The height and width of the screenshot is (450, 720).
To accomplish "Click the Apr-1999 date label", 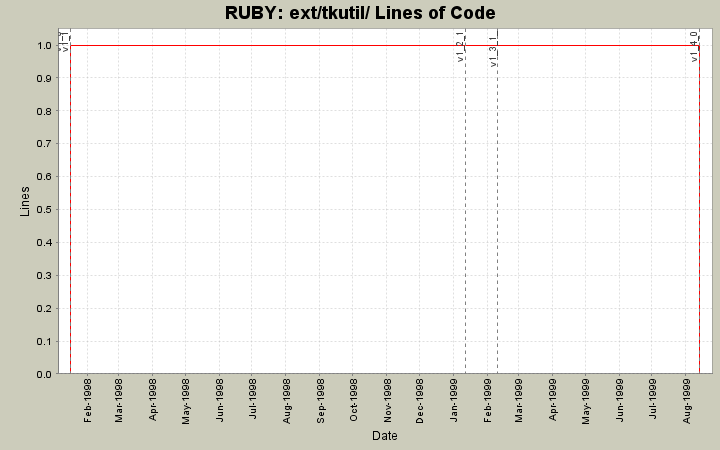I will pos(552,399).
